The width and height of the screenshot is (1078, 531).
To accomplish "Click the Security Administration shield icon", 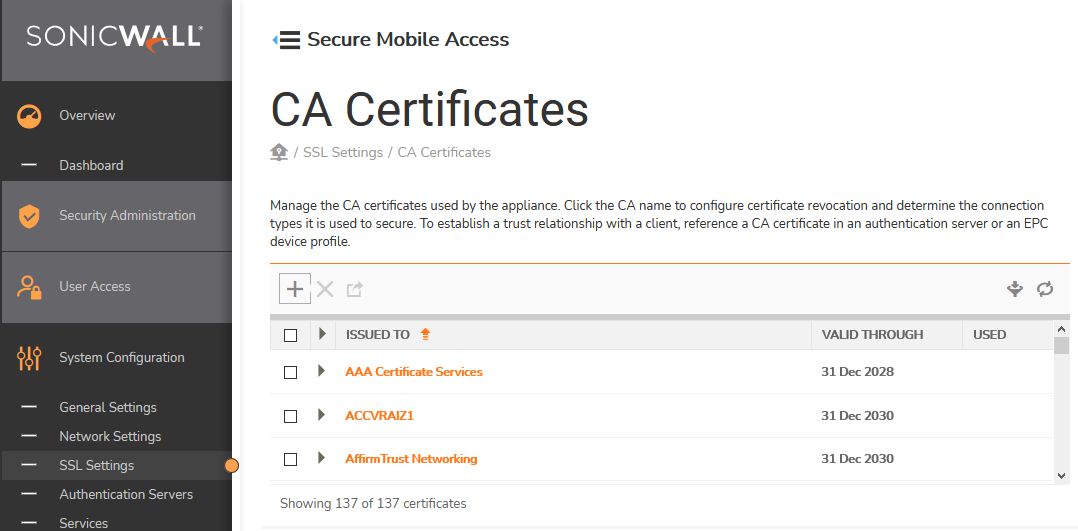I will (29, 216).
